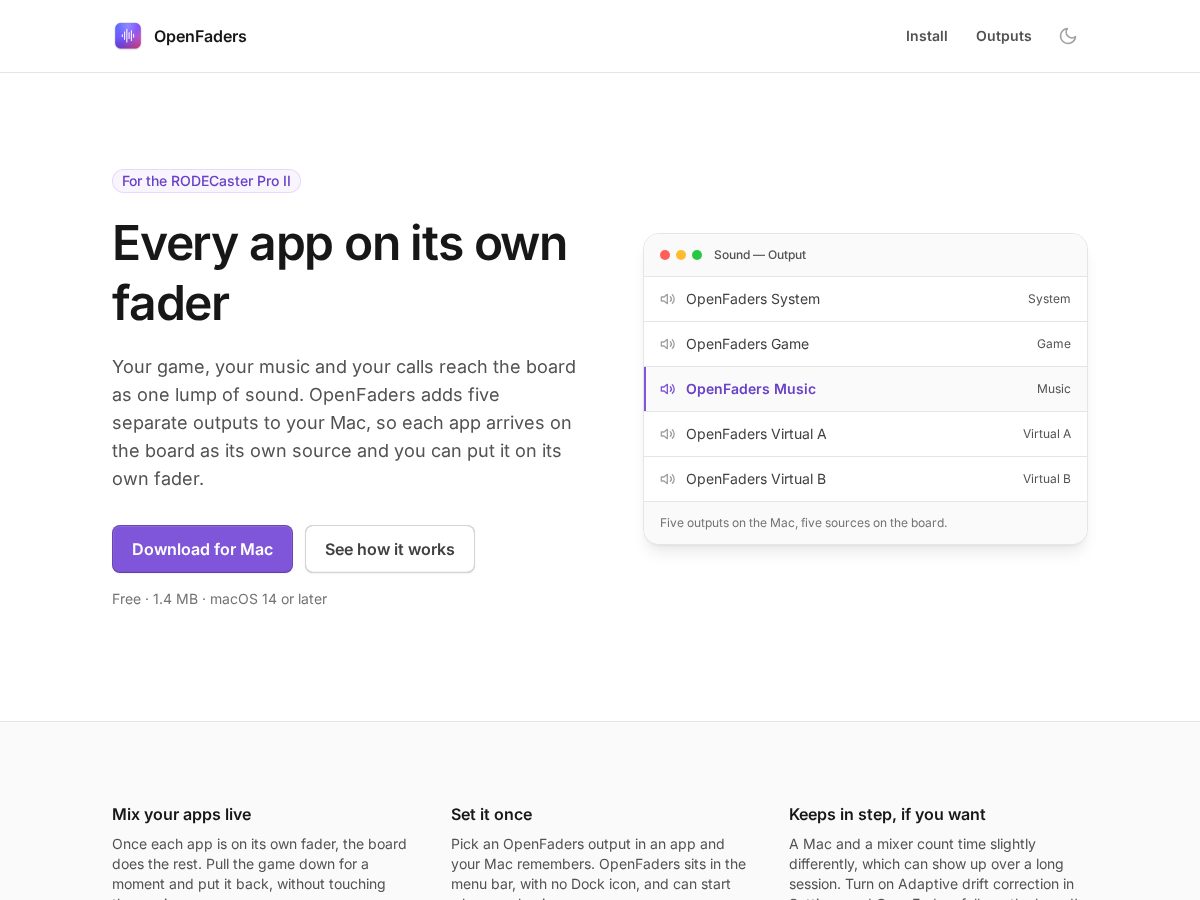Select the OpenFaders Virtual A output row

click(x=865, y=434)
